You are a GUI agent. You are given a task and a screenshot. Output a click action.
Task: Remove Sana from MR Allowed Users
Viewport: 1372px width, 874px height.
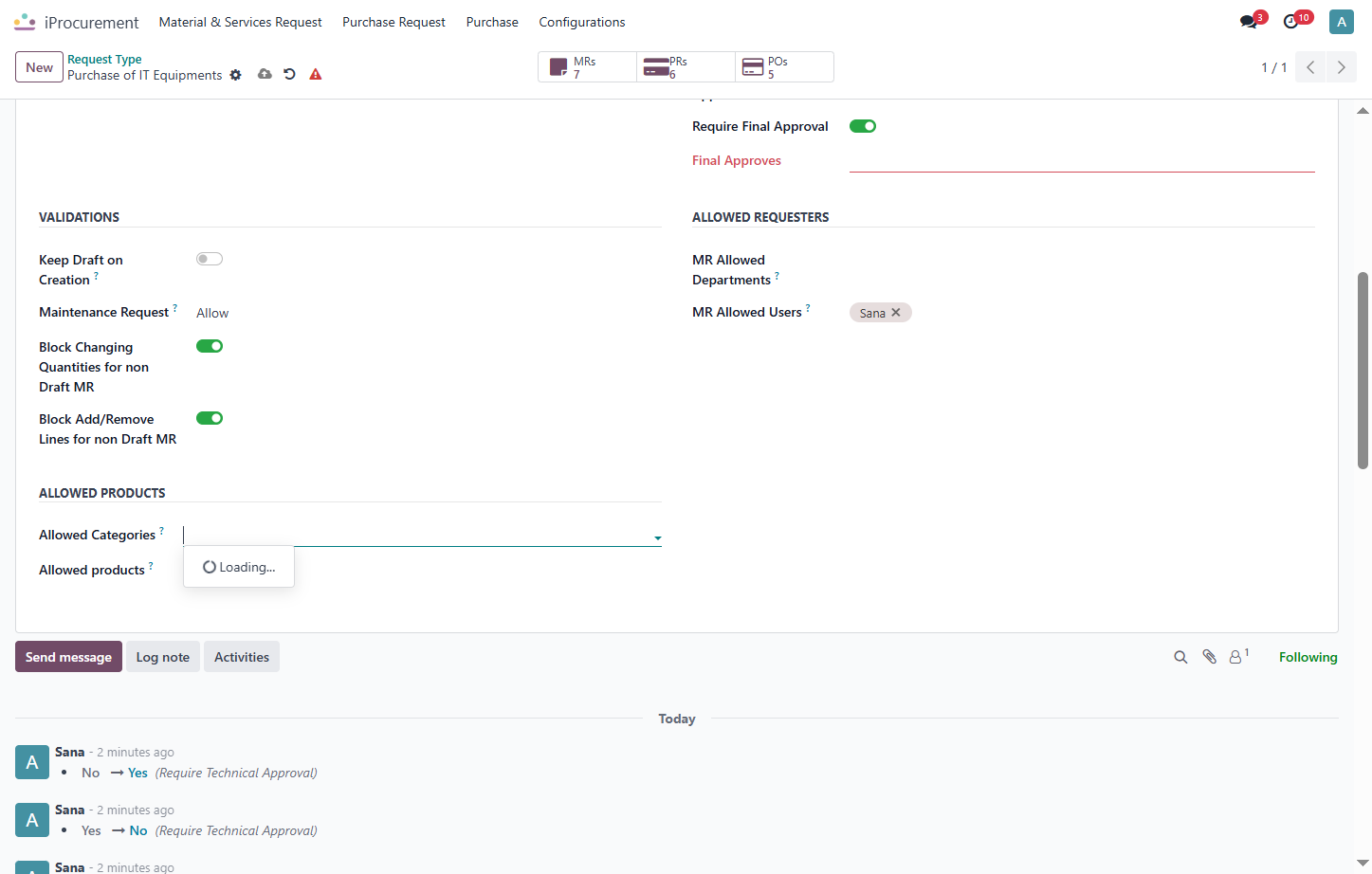point(896,313)
